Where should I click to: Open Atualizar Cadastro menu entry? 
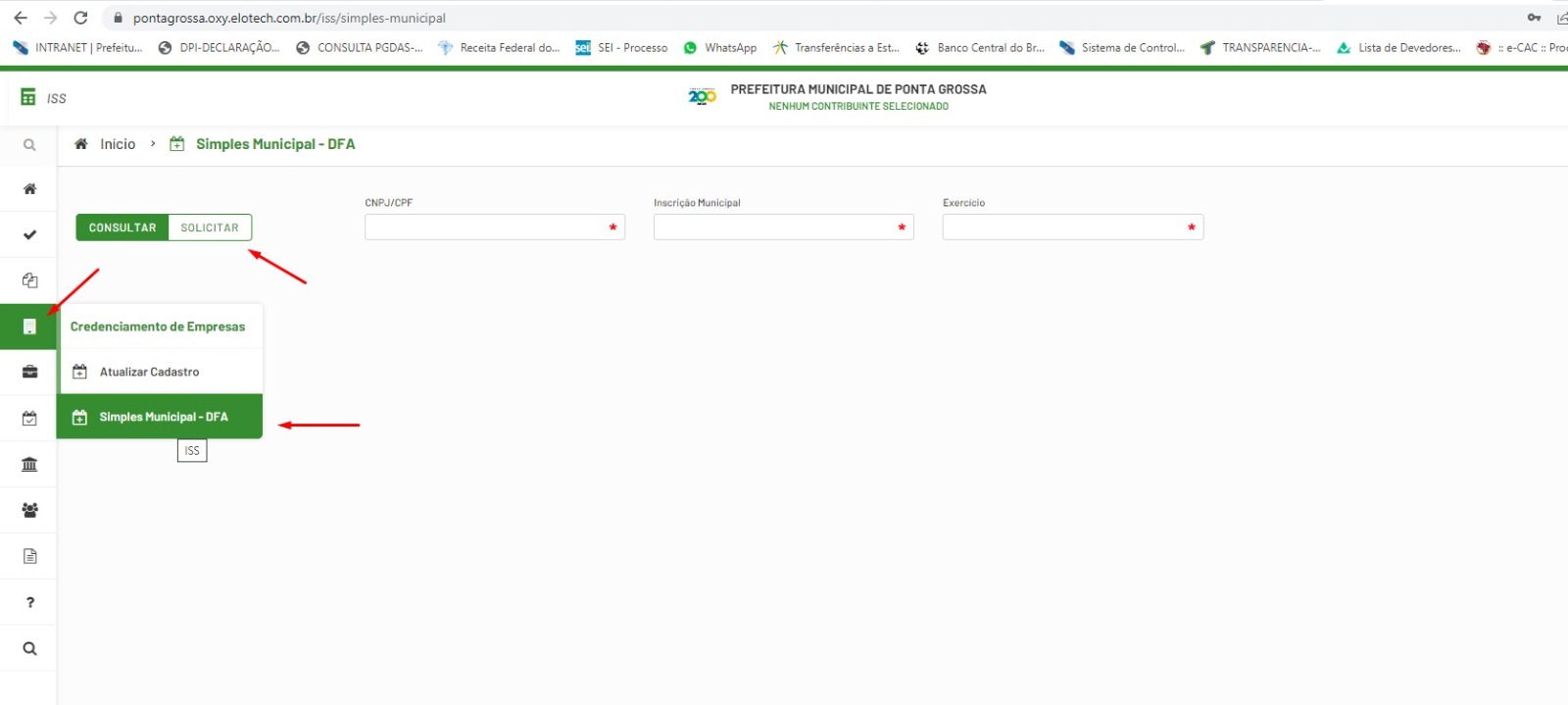point(149,372)
